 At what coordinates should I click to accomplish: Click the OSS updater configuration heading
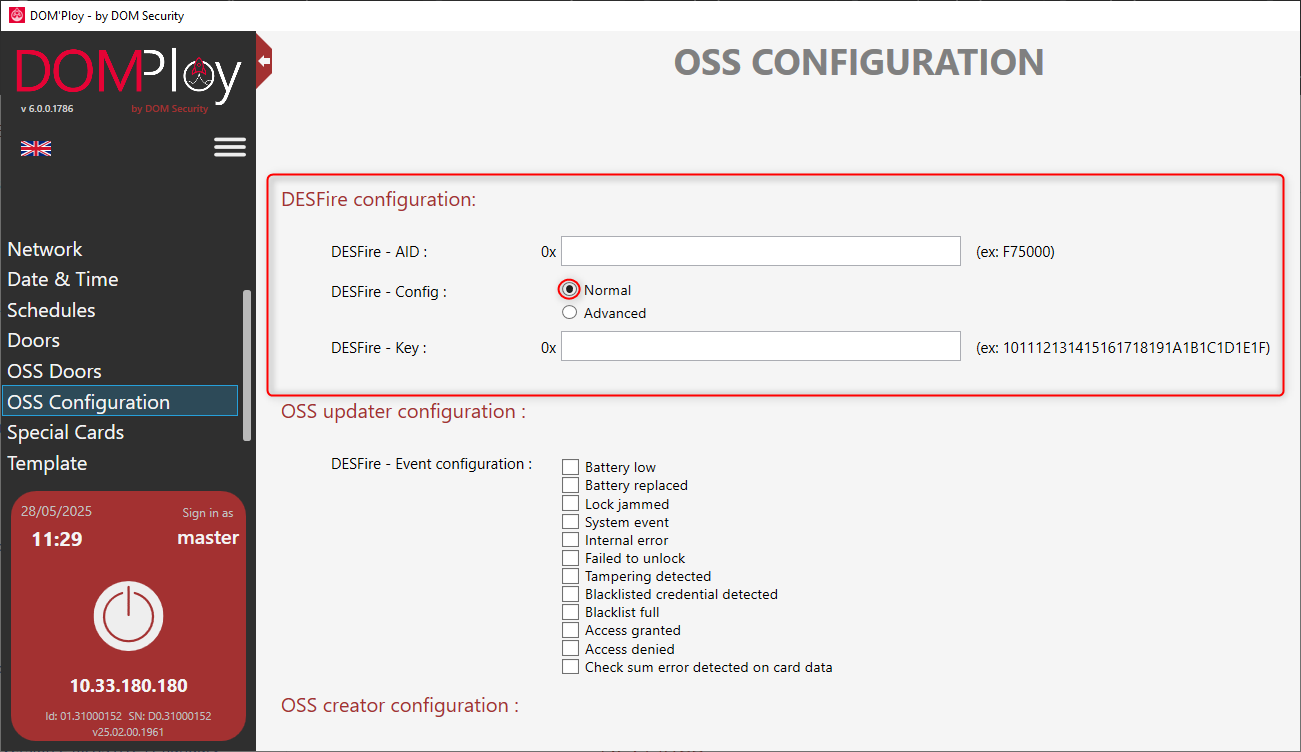403,412
